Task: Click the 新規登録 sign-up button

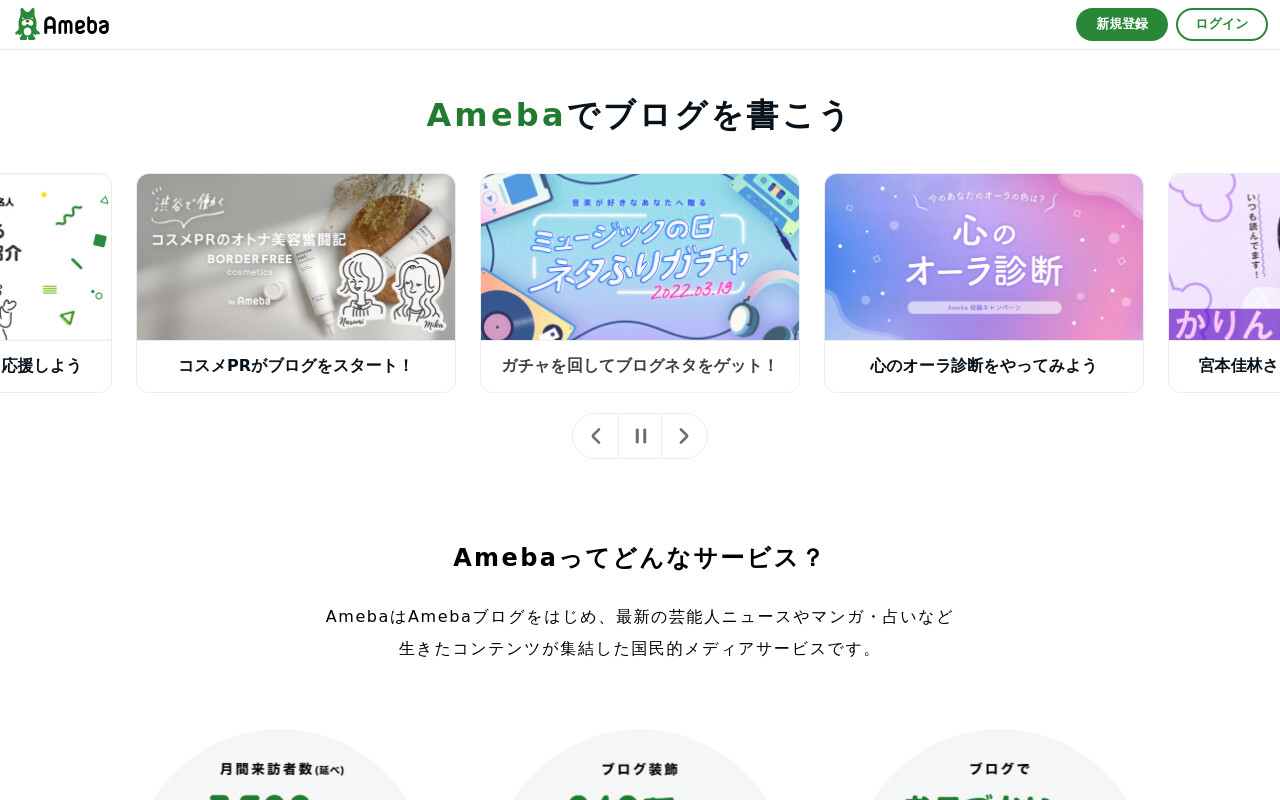Action: click(1122, 24)
